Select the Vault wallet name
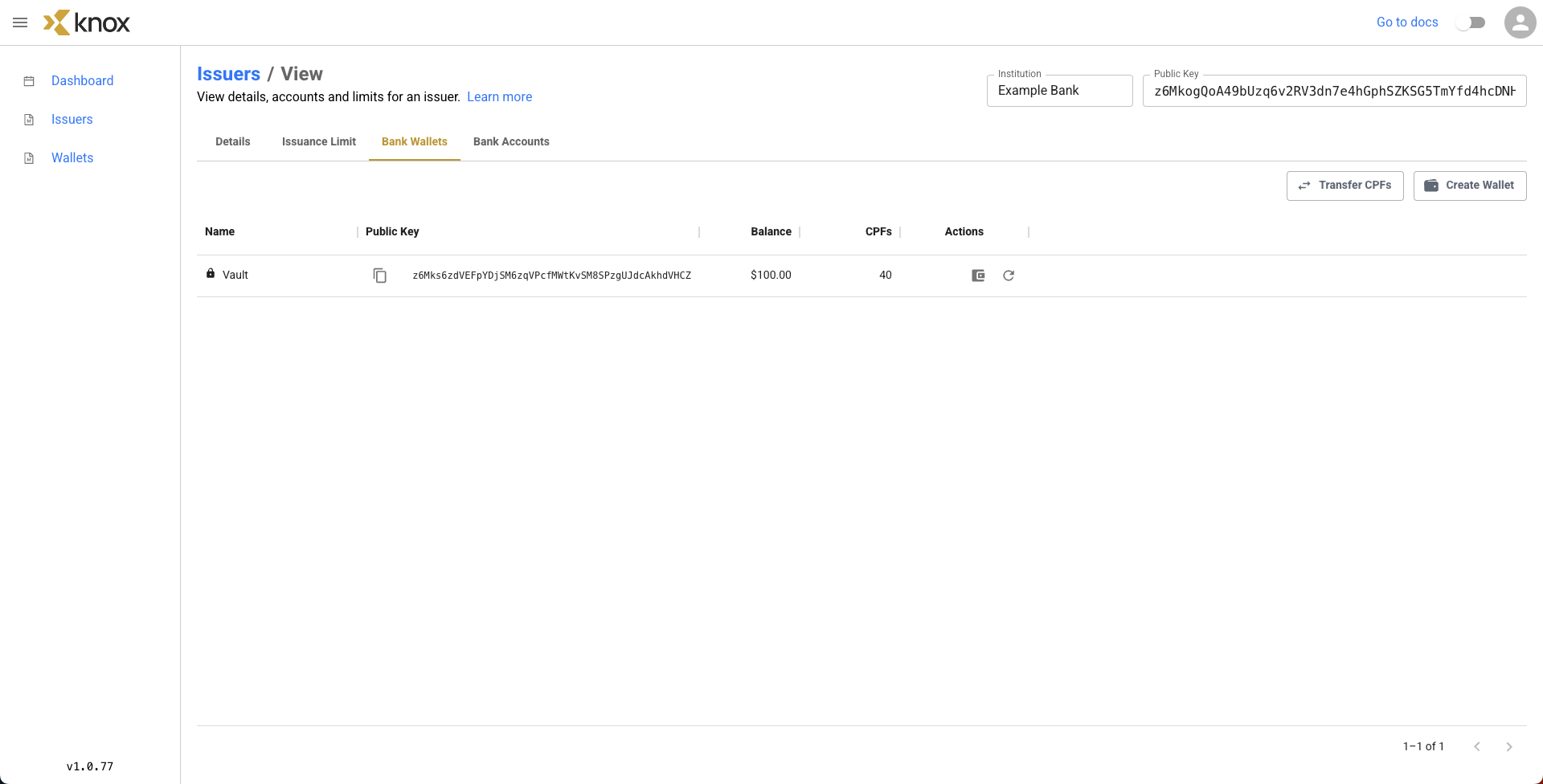This screenshot has height=784, width=1543. point(235,275)
